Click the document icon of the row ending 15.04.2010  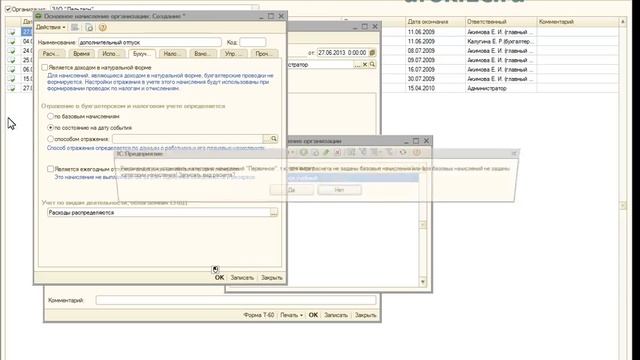(12, 88)
